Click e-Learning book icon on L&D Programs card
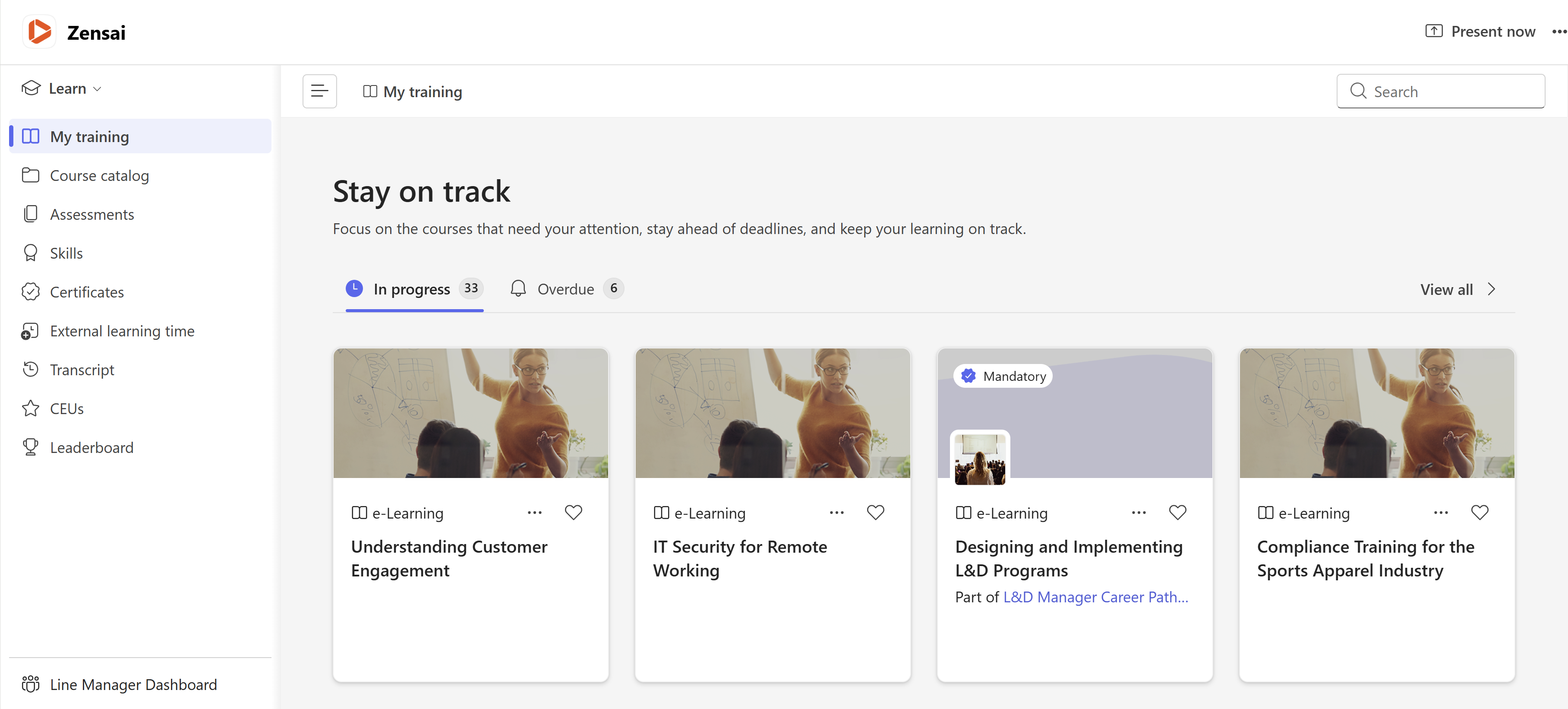The height and width of the screenshot is (709, 1568). (963, 513)
